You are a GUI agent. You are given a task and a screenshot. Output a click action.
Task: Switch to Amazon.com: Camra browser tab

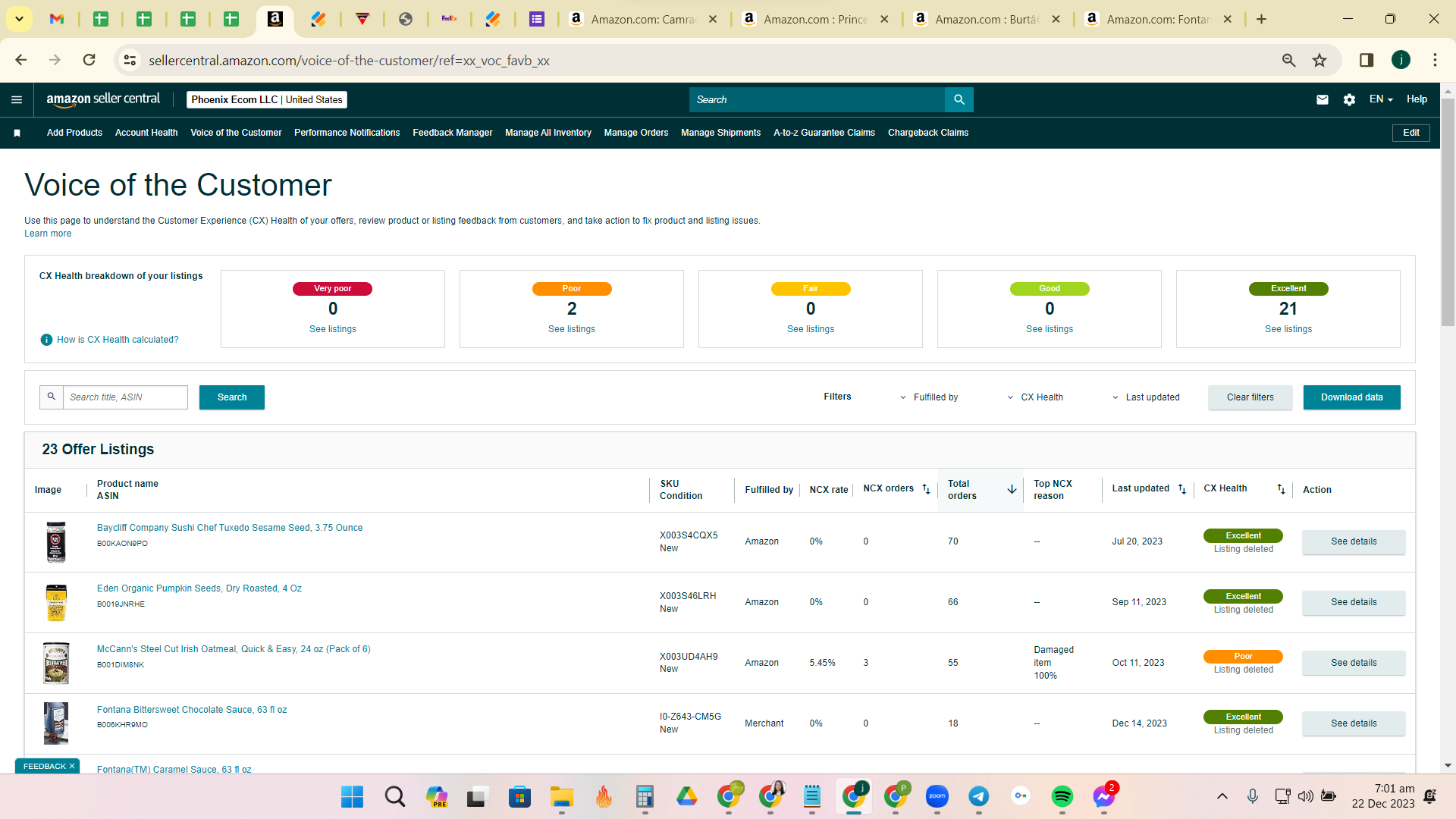tap(643, 19)
